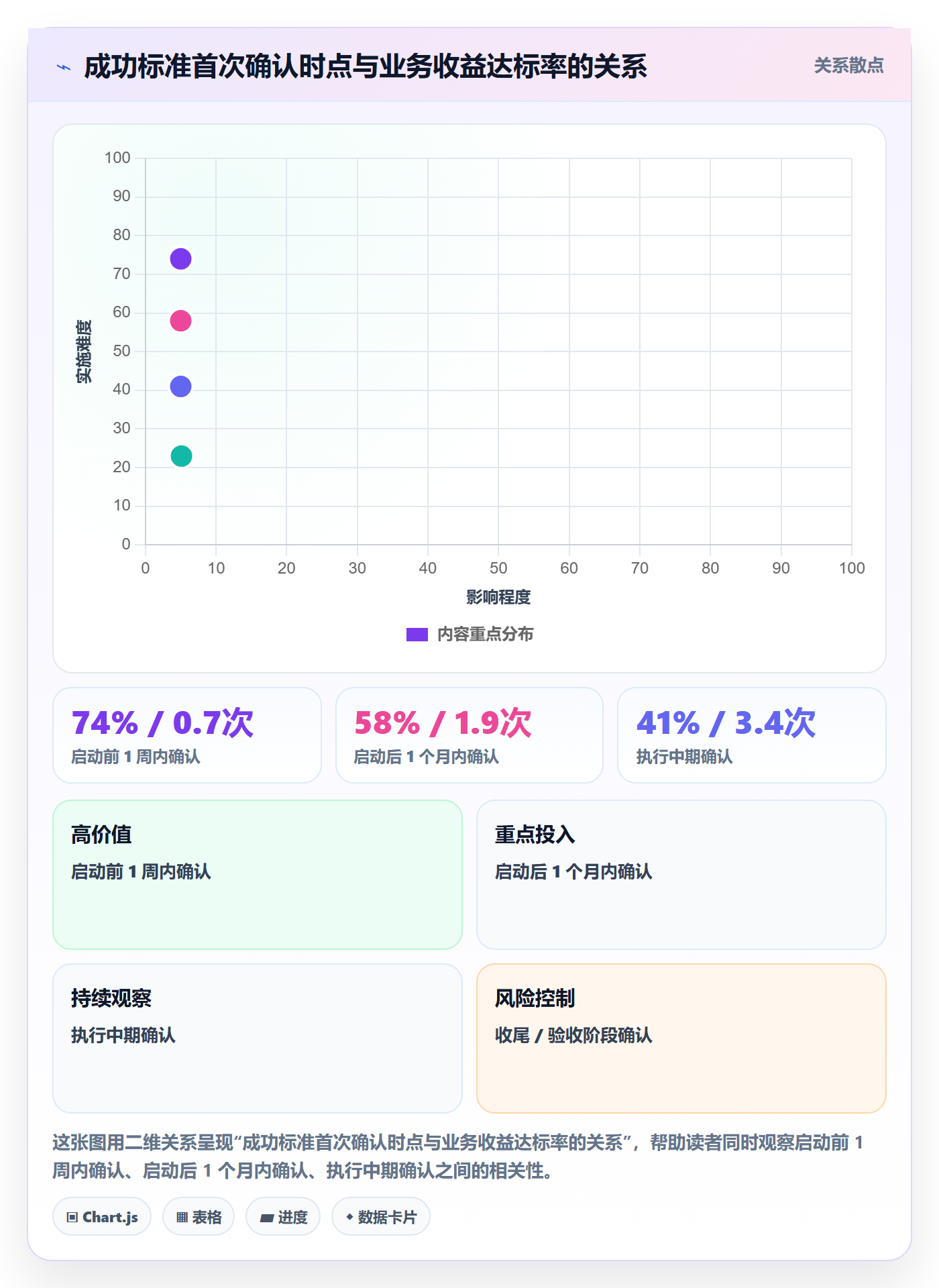Click the chart title 成功标准首次确认时点与业务收益达标率的关系
The image size is (939, 1288).
[x=366, y=67]
